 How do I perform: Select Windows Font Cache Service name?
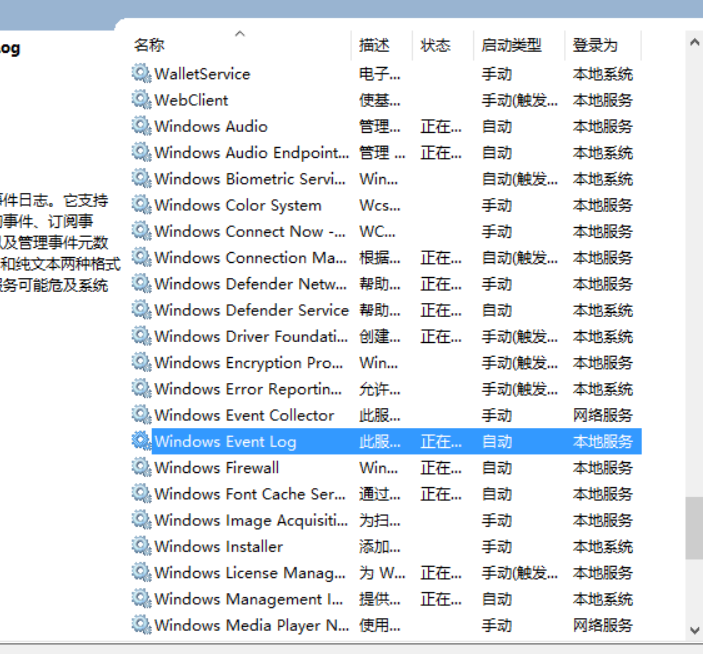[250, 494]
